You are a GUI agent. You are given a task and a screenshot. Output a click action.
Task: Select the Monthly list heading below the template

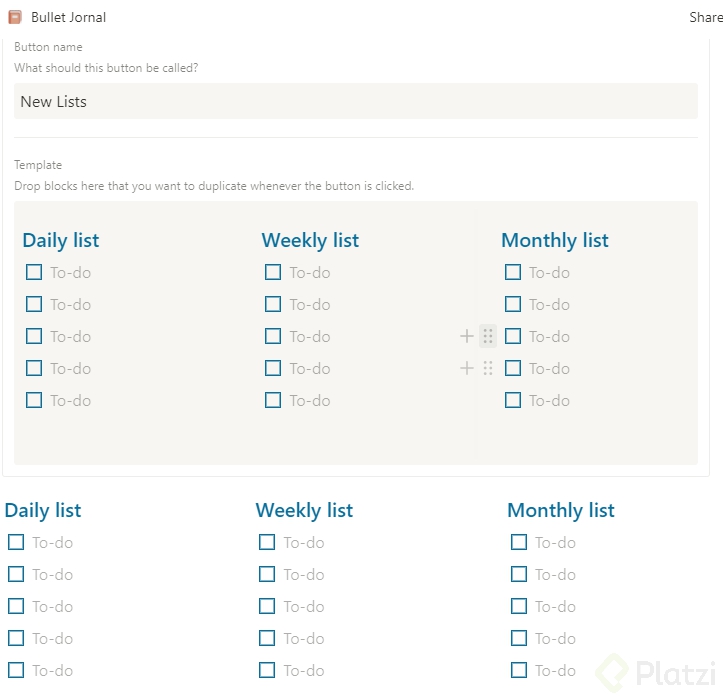click(x=561, y=510)
